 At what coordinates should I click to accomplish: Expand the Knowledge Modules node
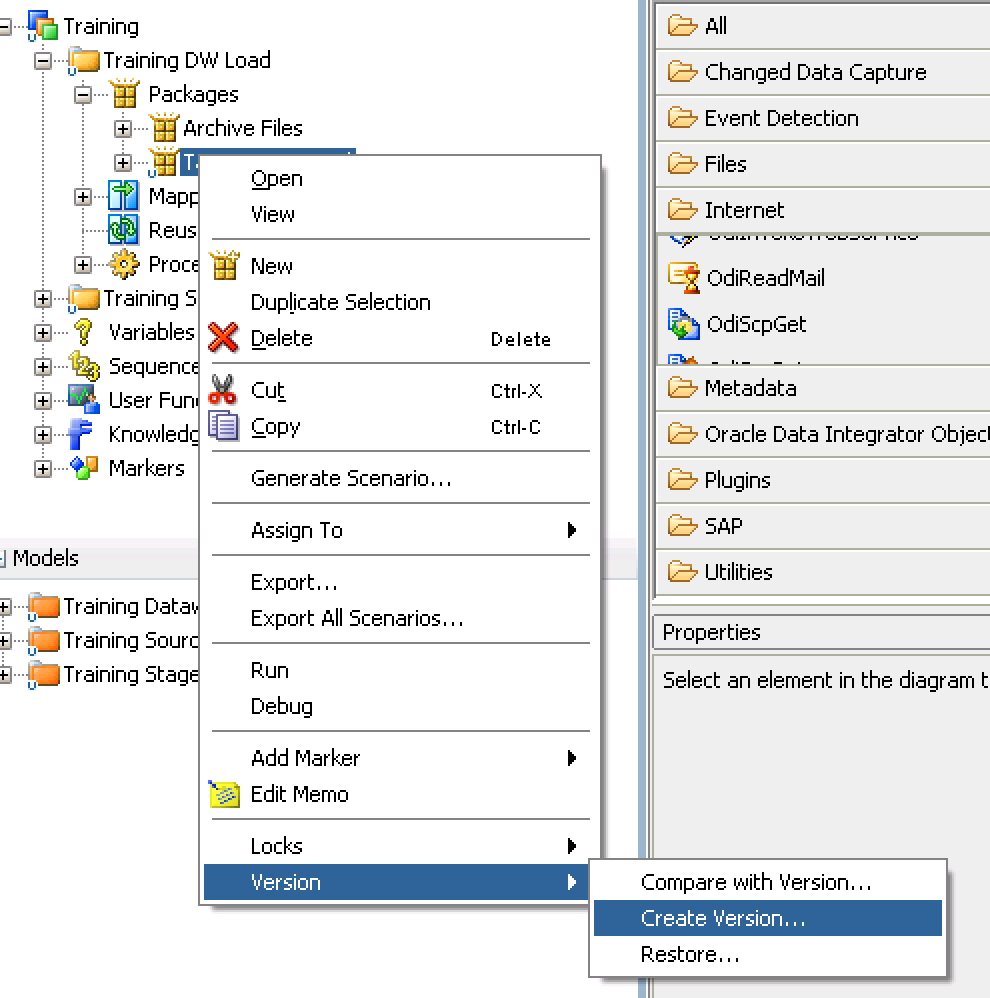tap(43, 434)
